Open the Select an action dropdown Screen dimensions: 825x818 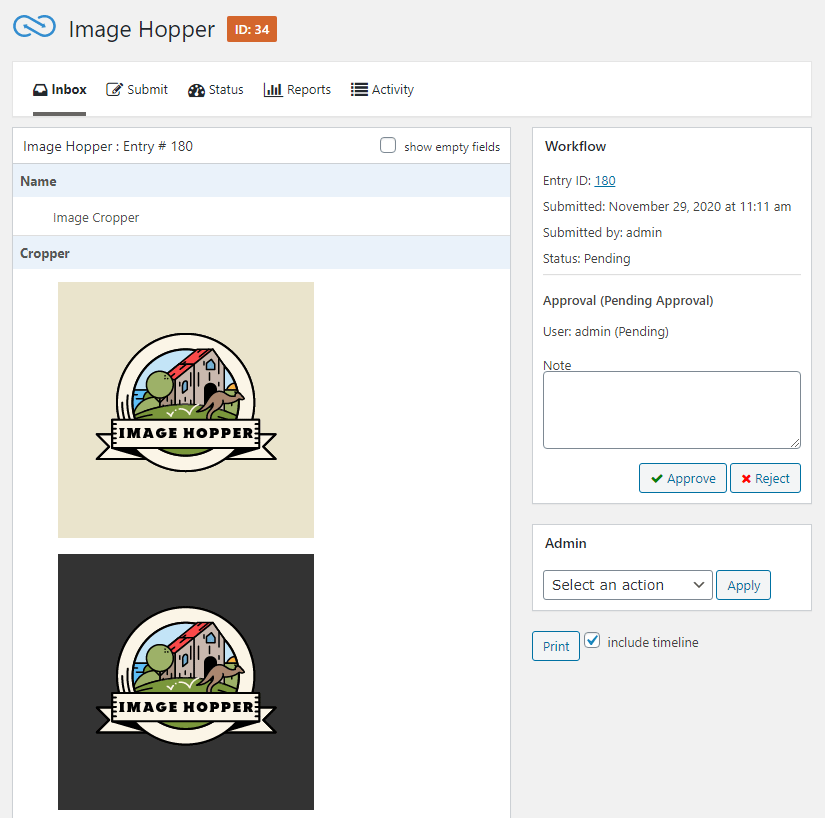[x=627, y=585]
